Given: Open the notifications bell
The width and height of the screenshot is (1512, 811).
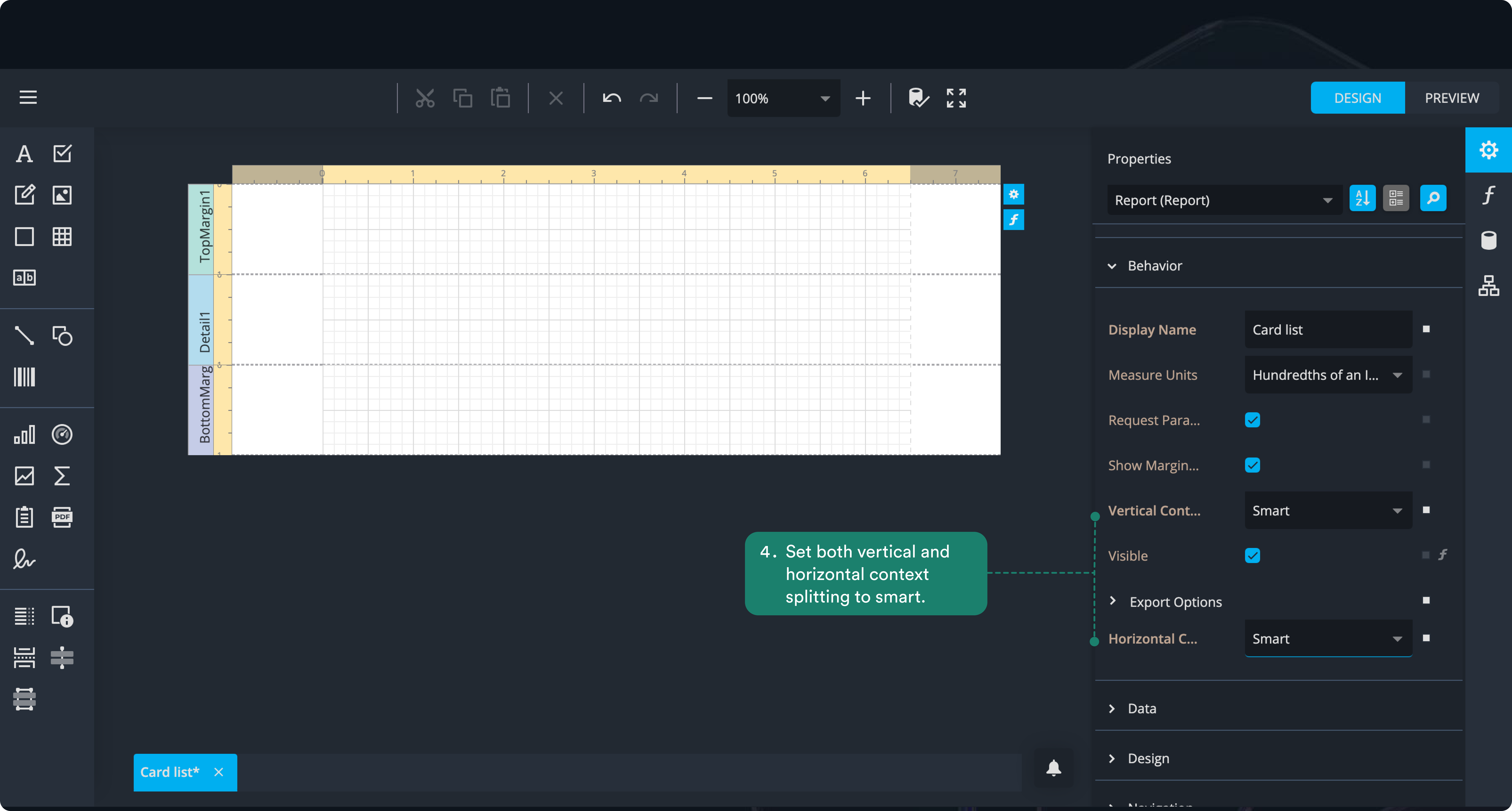Looking at the screenshot, I should point(1054,768).
